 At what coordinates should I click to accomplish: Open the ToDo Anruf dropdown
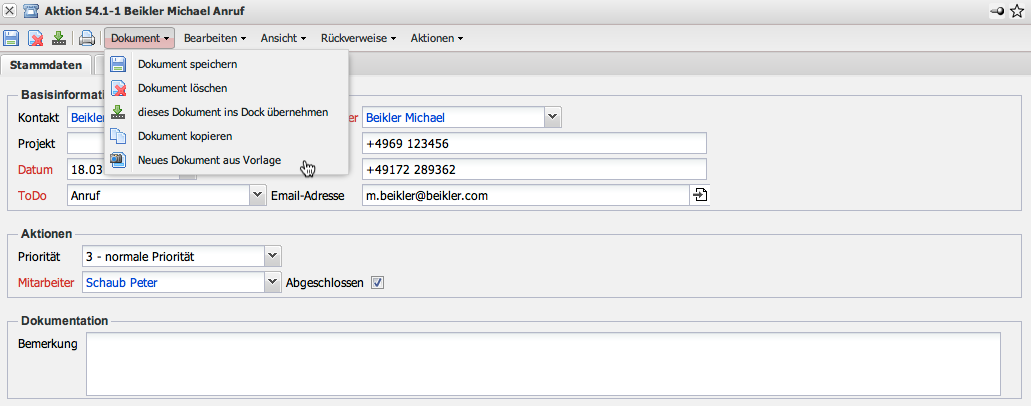255,196
